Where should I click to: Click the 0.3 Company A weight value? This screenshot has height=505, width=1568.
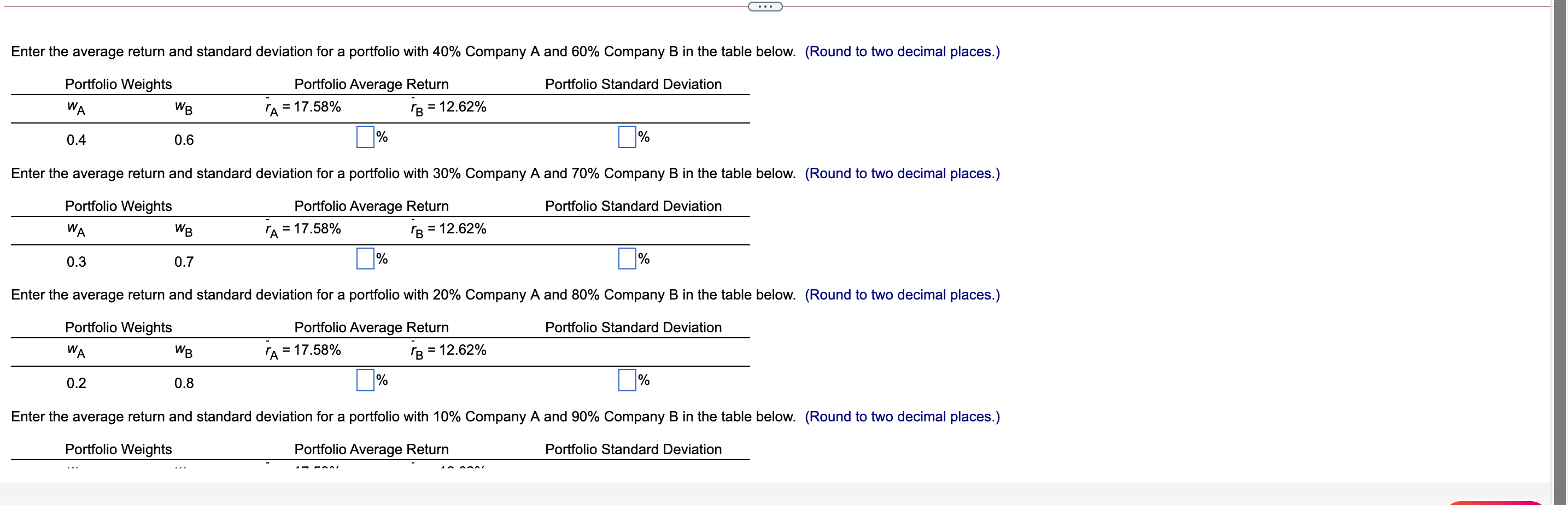(x=76, y=262)
